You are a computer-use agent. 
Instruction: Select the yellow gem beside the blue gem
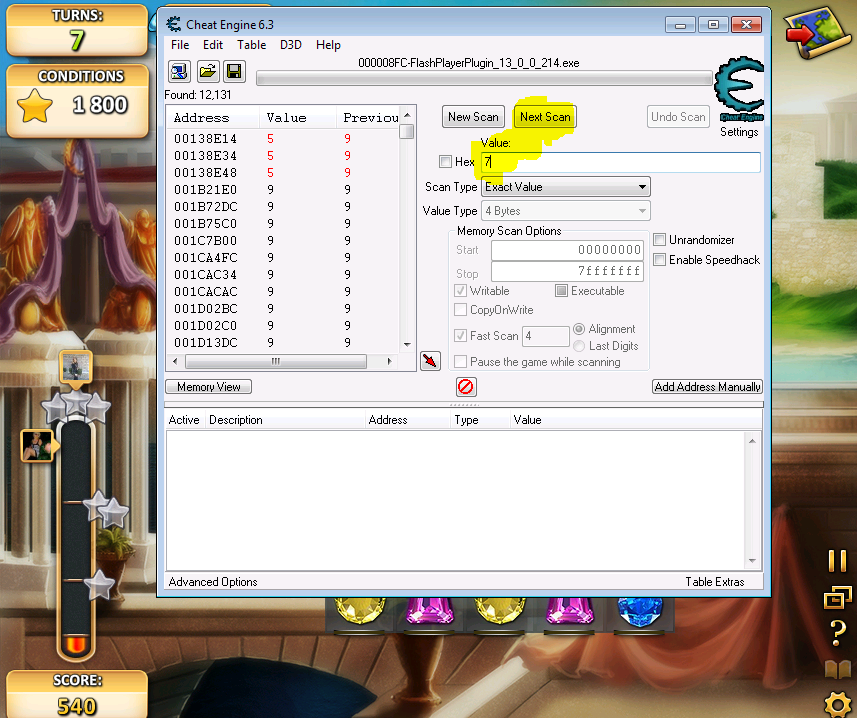[499, 610]
